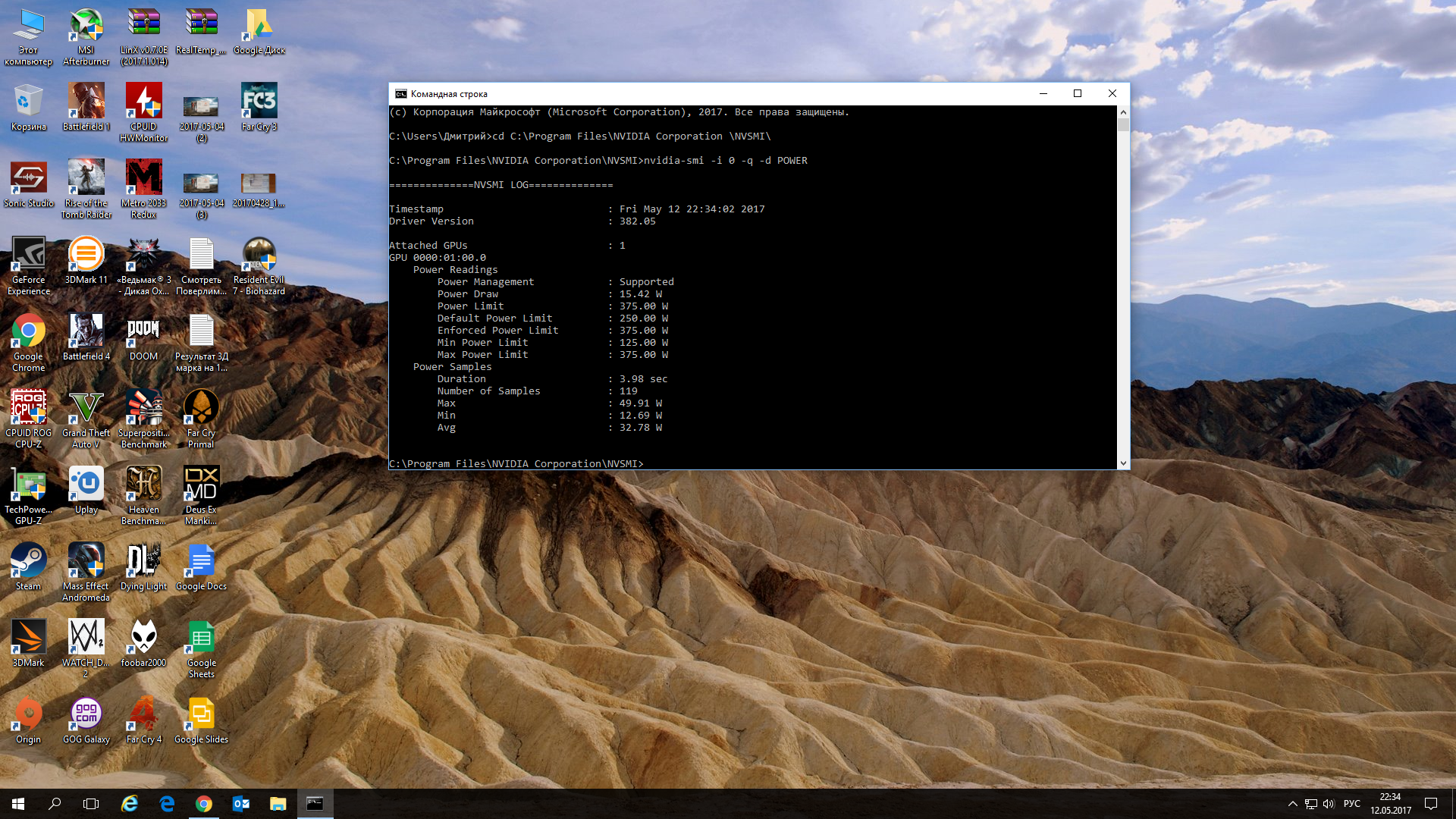
Task: Open Google Chrome from taskbar
Action: click(x=203, y=804)
